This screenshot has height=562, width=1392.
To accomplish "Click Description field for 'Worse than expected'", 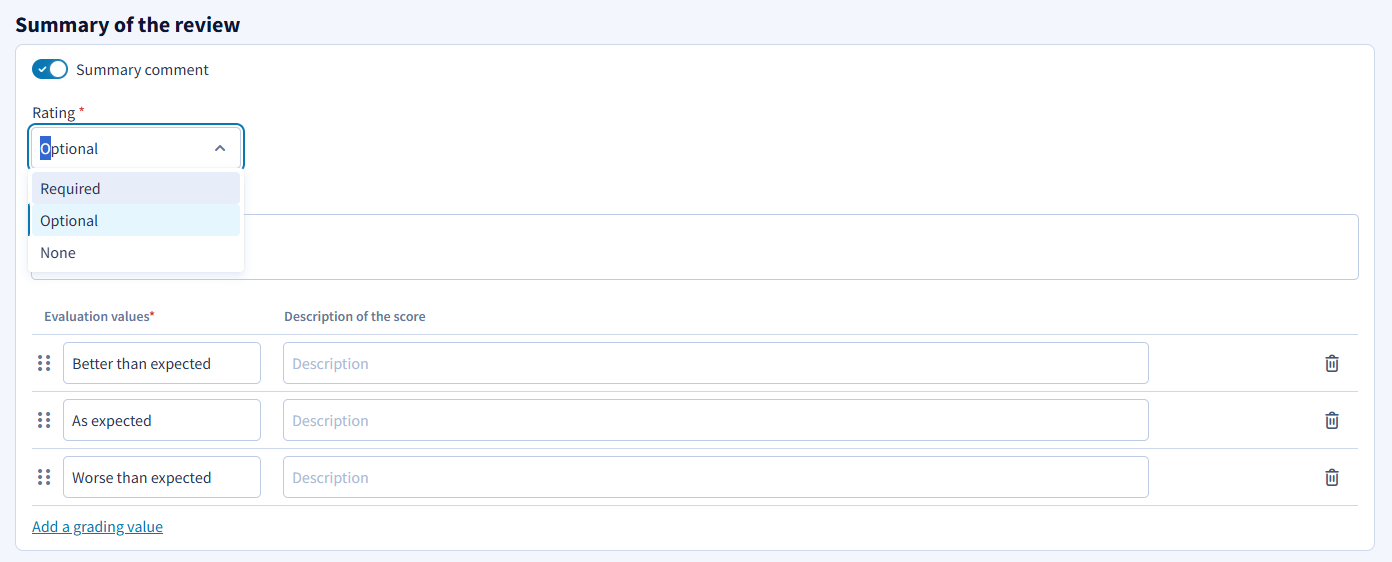I will 716,477.
